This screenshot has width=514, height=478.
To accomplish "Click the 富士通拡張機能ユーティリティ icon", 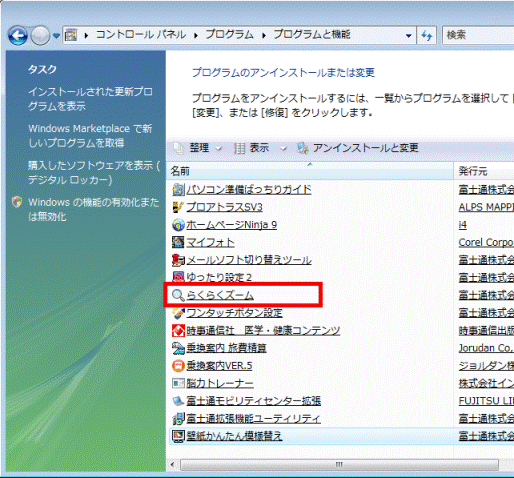I will tap(178, 419).
